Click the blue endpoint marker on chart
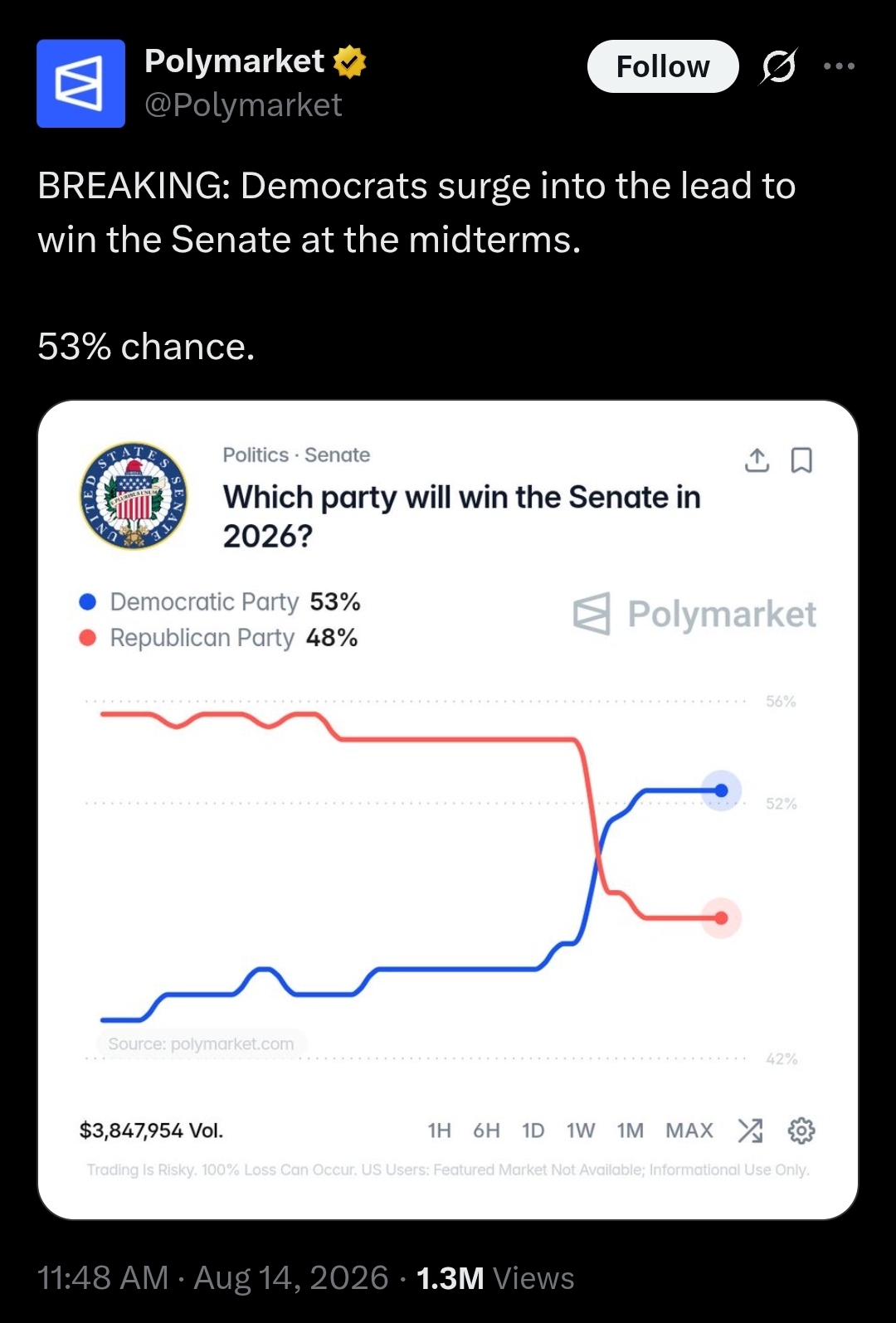Screen dimensions: 896x1323 pyautogui.click(x=721, y=790)
